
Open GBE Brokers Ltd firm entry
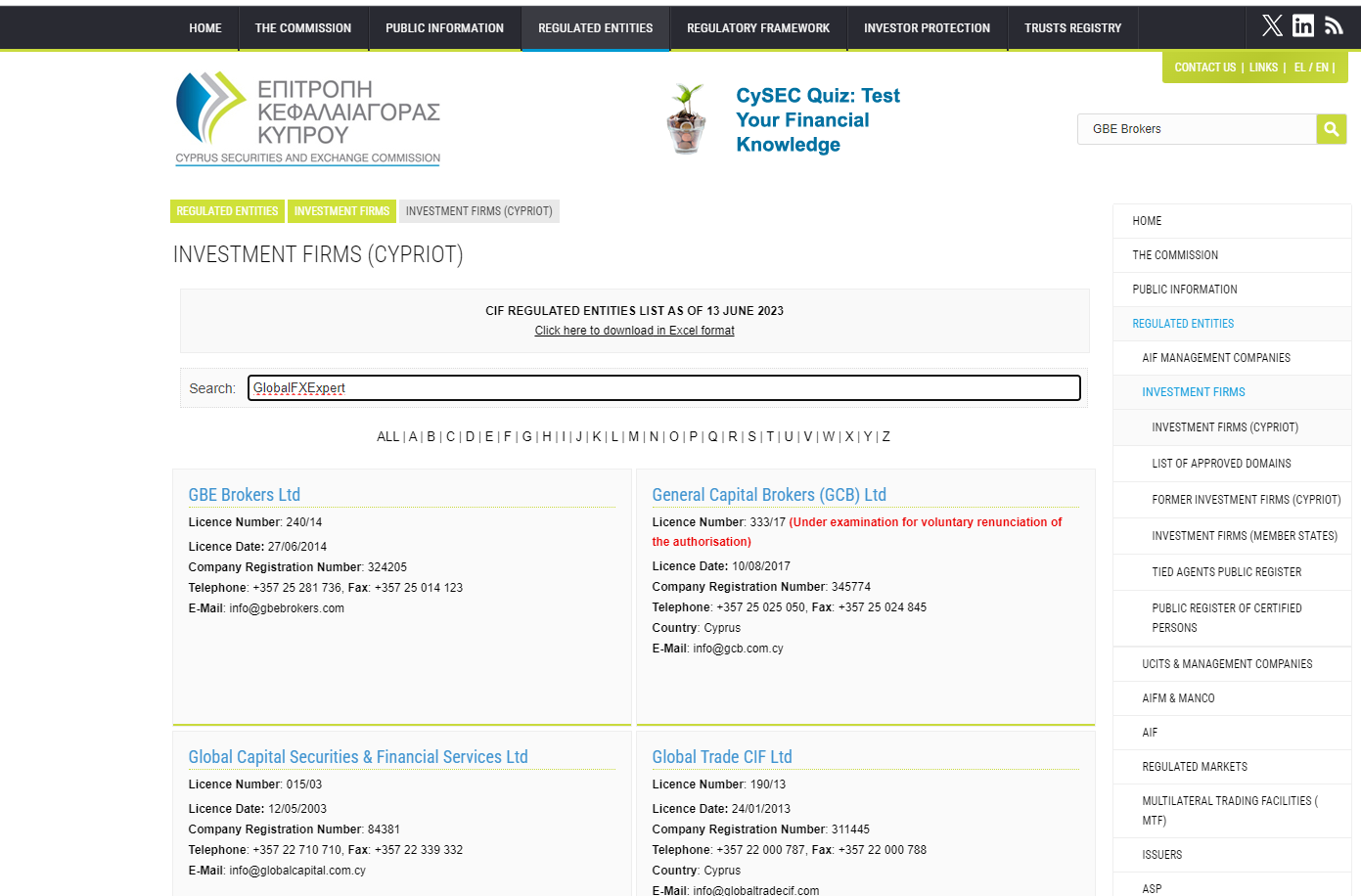[x=245, y=495]
